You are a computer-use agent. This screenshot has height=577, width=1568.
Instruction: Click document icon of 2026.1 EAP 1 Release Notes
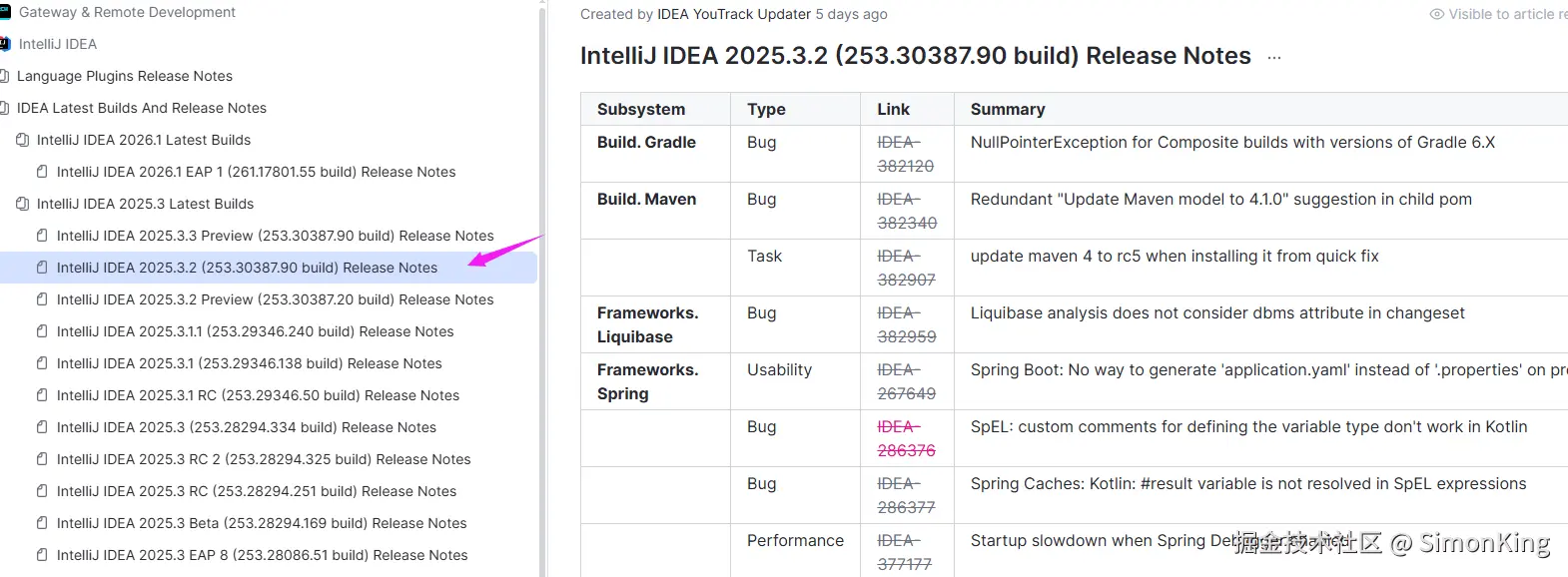(42, 172)
